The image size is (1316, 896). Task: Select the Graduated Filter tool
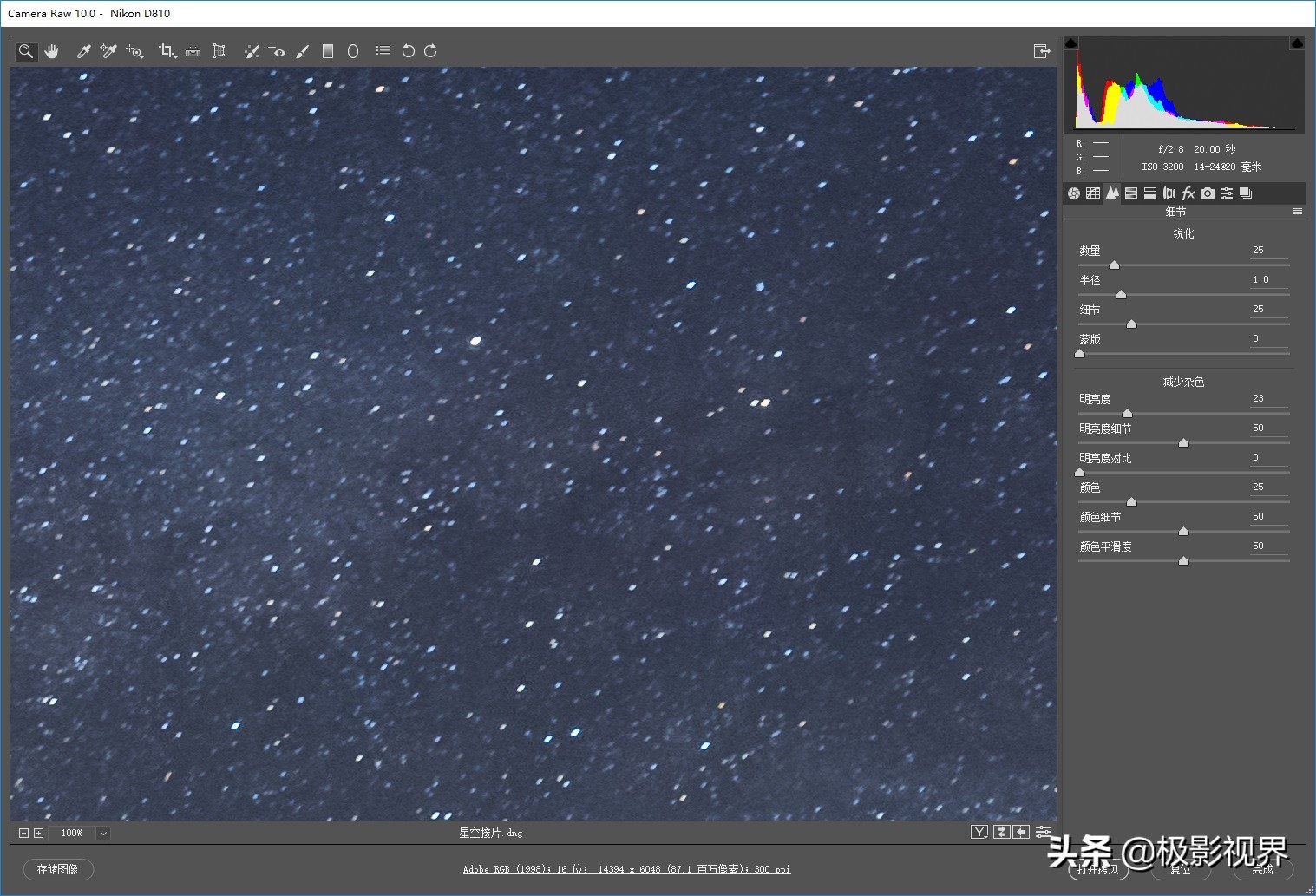tap(328, 51)
